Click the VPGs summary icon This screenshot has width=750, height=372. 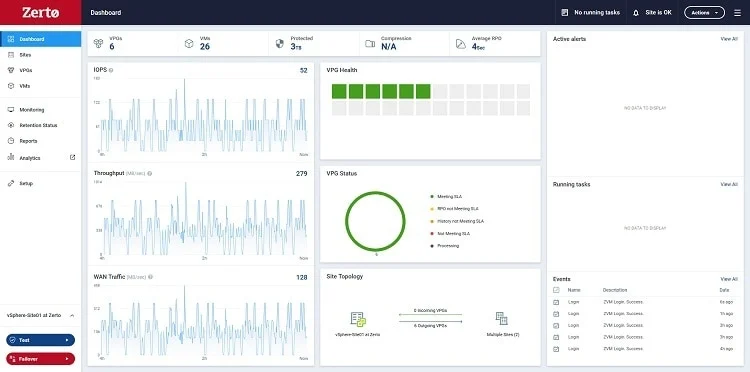click(98, 44)
